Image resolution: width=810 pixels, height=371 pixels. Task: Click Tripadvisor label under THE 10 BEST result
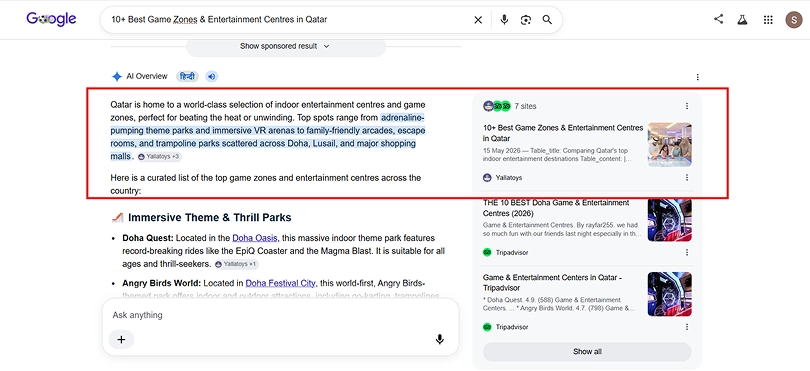coord(511,253)
